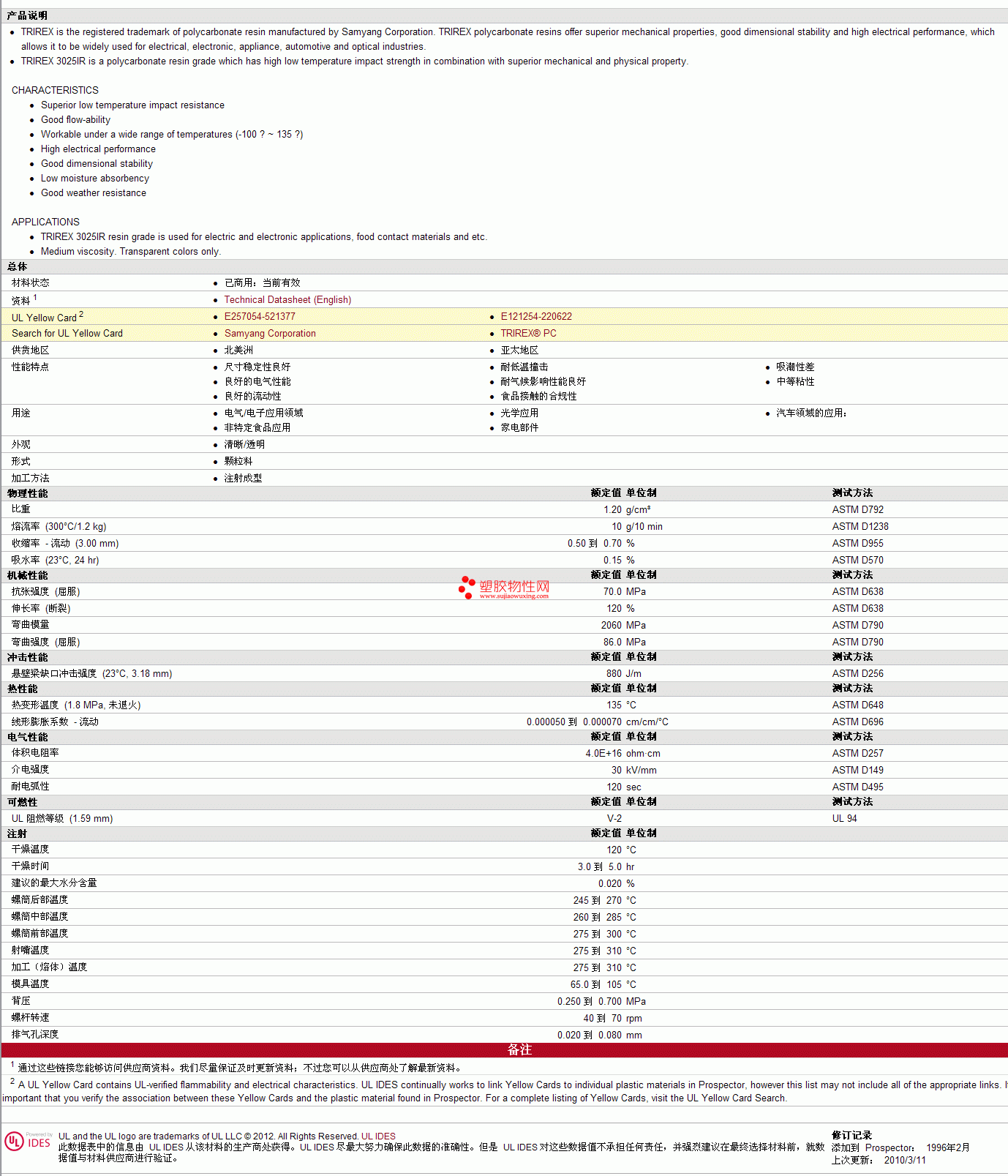This screenshot has width=1008, height=1176.
Task: Click the 880 J/m impact strength value
Action: (623, 674)
